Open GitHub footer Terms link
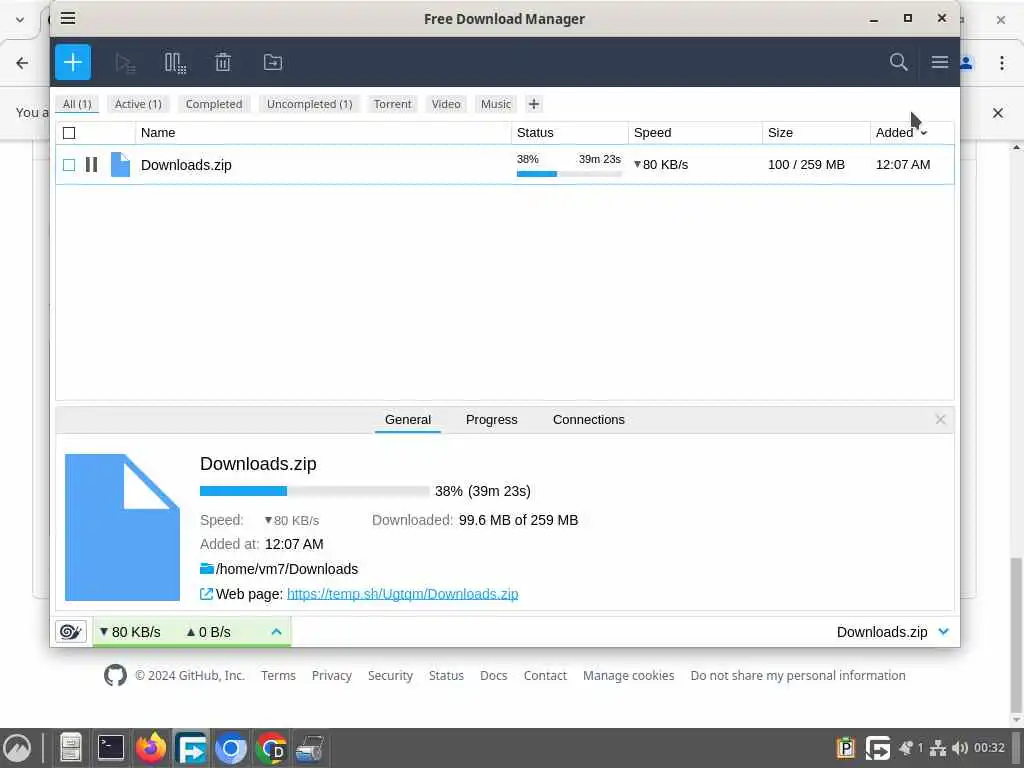Image resolution: width=1024 pixels, height=768 pixels. (x=278, y=675)
